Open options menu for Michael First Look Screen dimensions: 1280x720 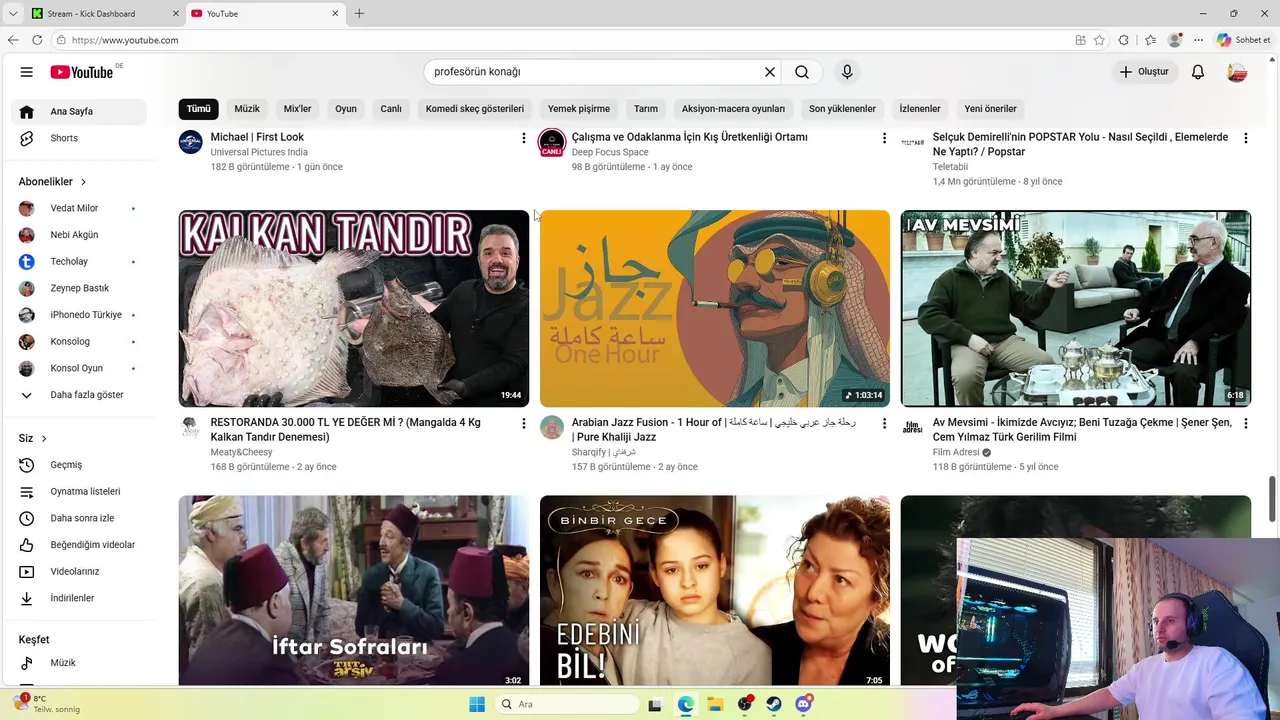pyautogui.click(x=523, y=138)
